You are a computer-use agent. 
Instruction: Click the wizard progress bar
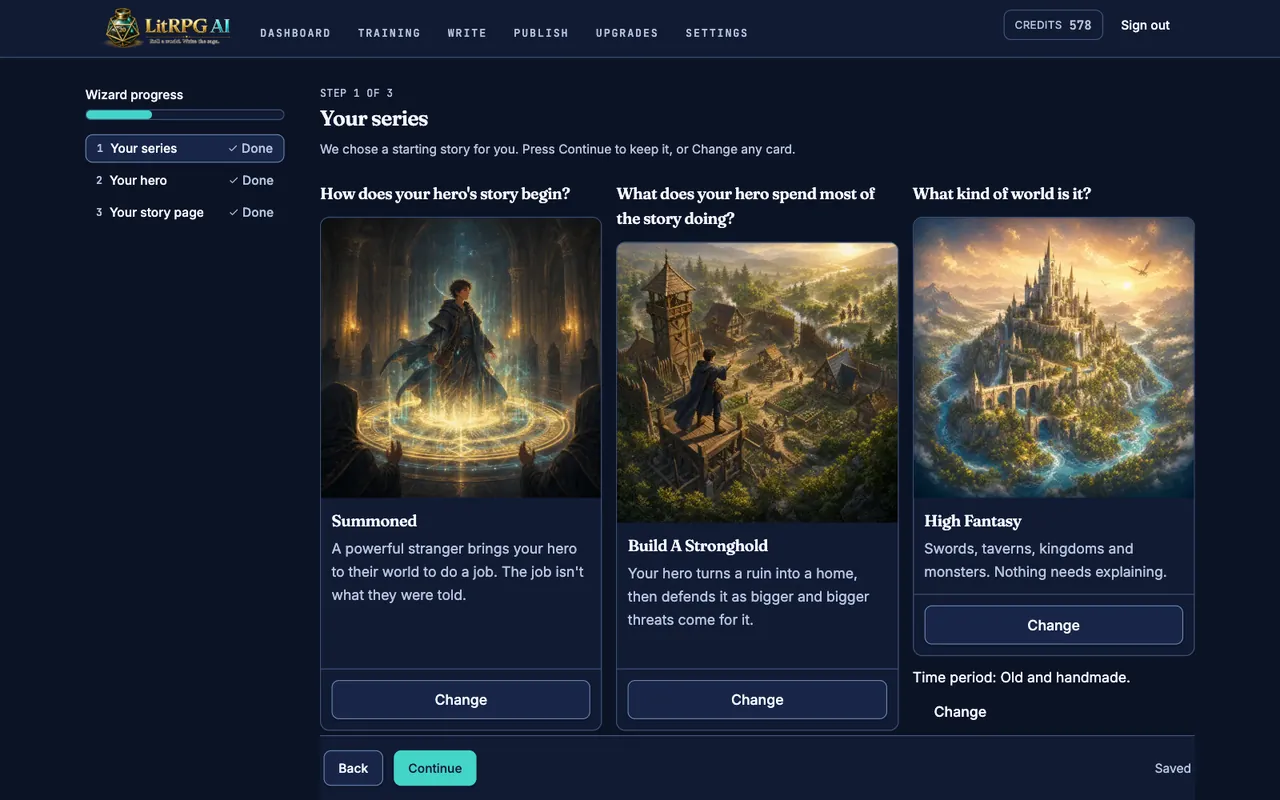(185, 115)
